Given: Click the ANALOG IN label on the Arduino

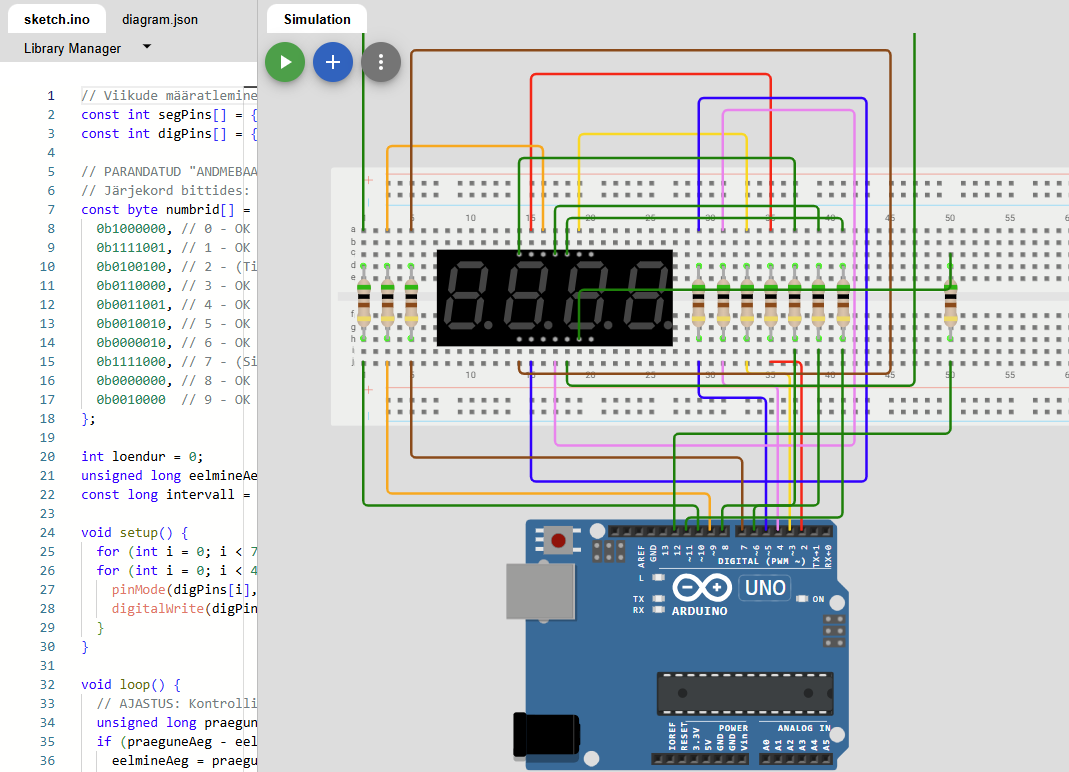Looking at the screenshot, I should (x=804, y=728).
